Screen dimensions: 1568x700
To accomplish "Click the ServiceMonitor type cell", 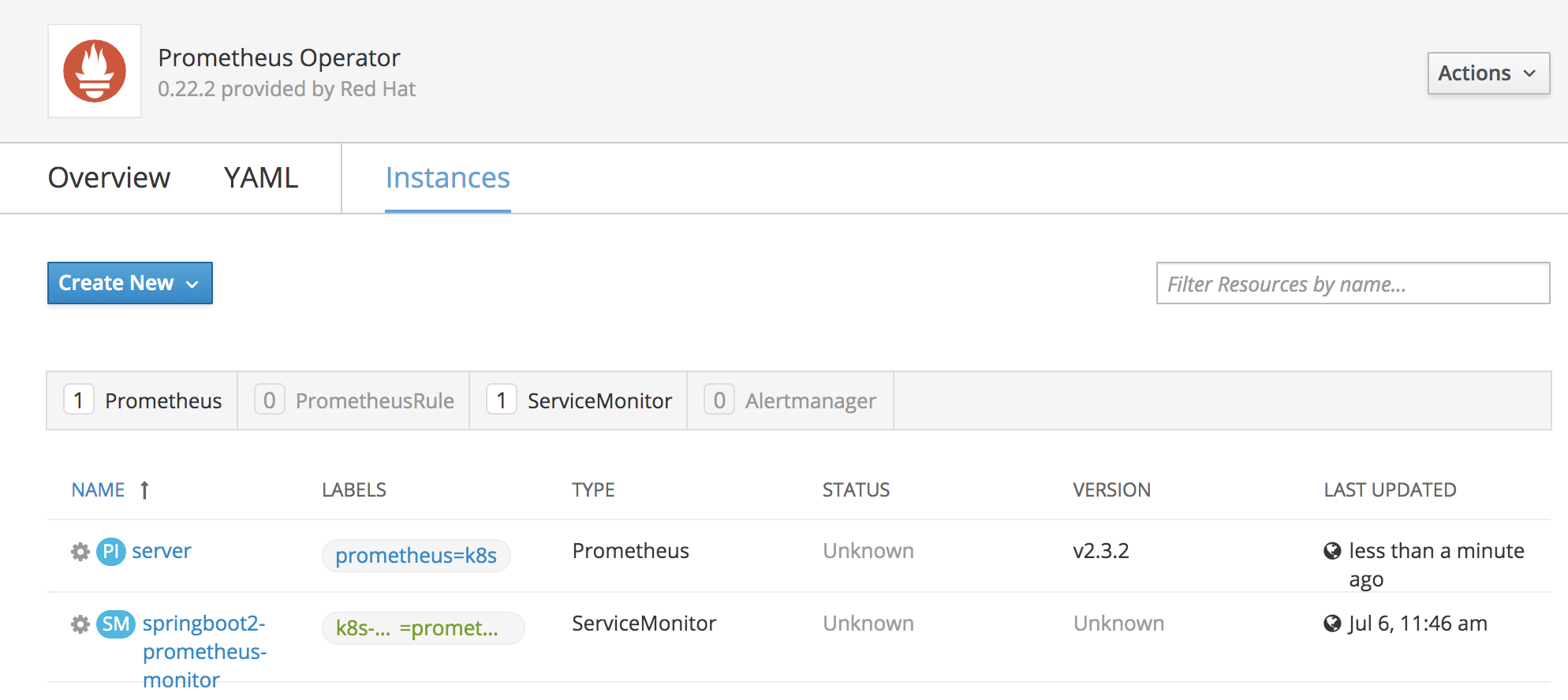I will coord(644,624).
